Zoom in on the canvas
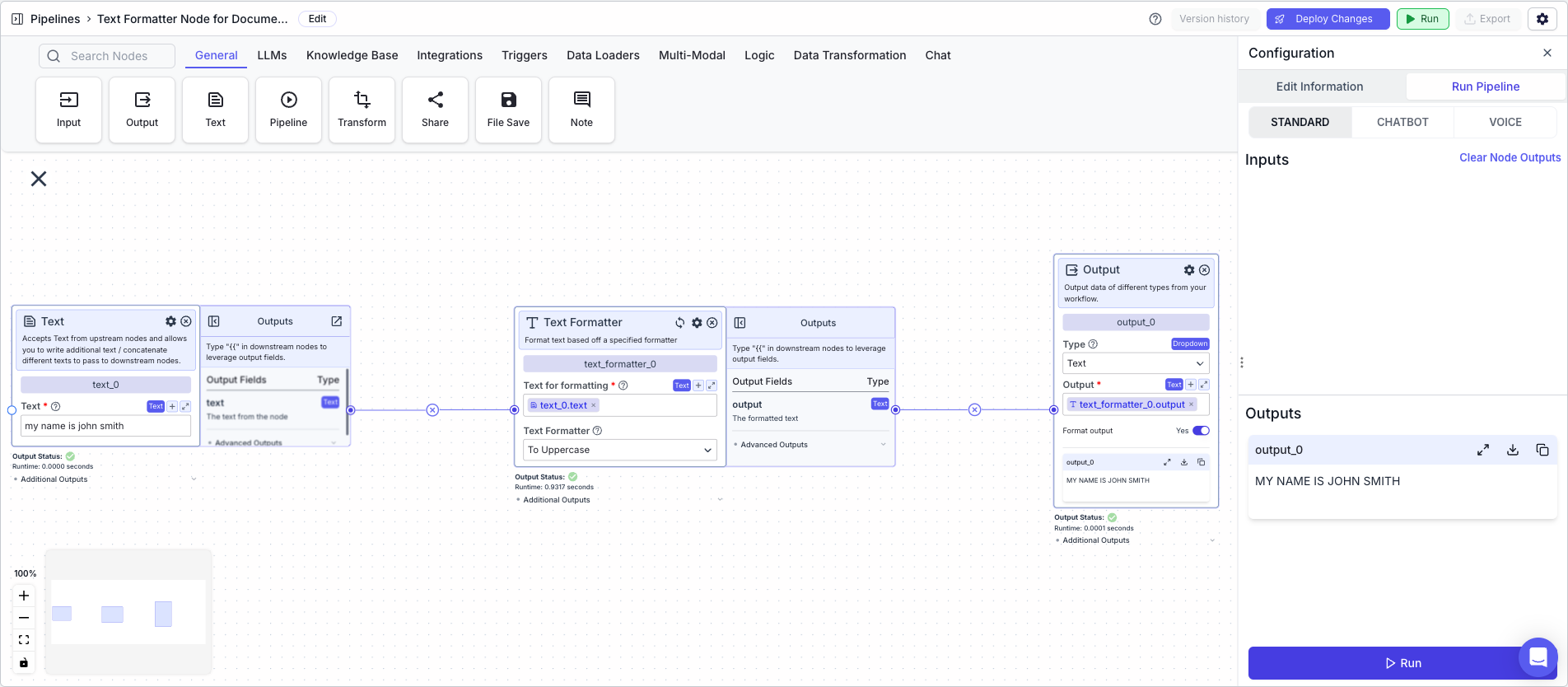This screenshot has height=687, width=1568. click(24, 596)
